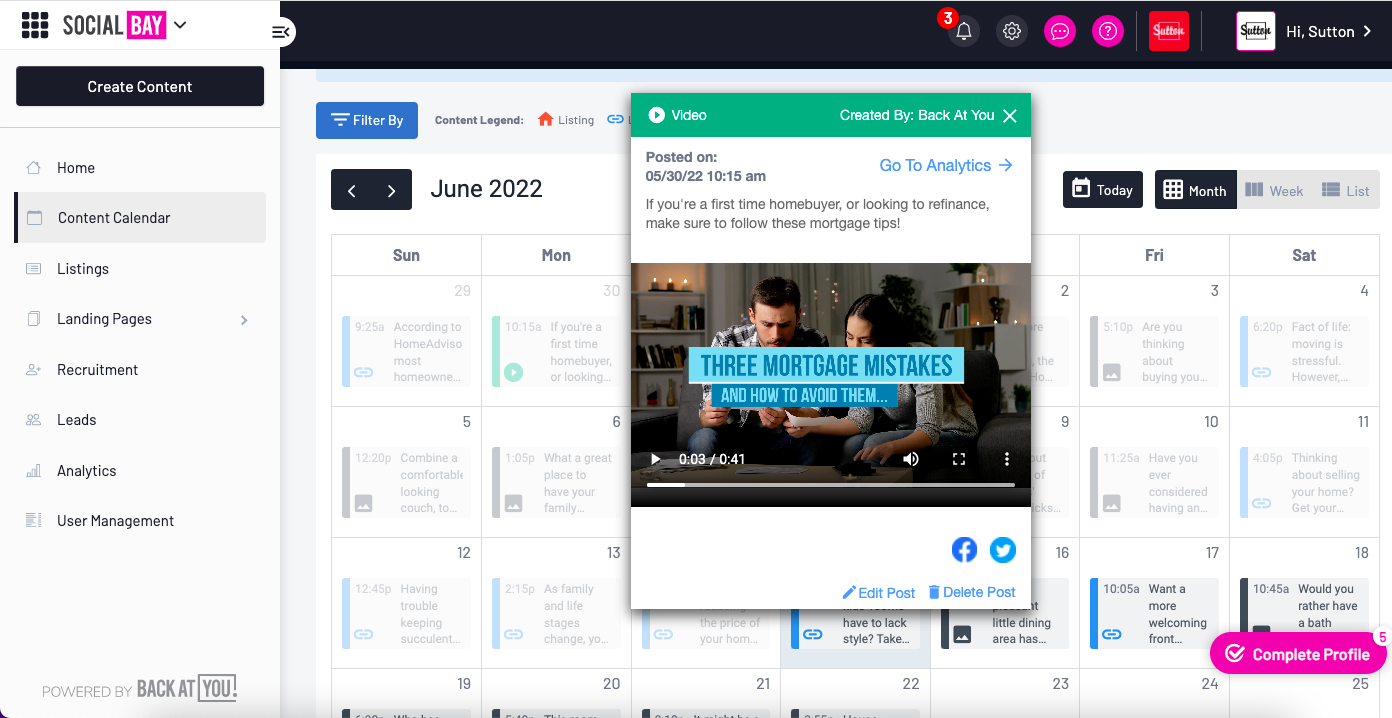Click the Listing house legend icon
1392x718 pixels.
click(x=545, y=119)
